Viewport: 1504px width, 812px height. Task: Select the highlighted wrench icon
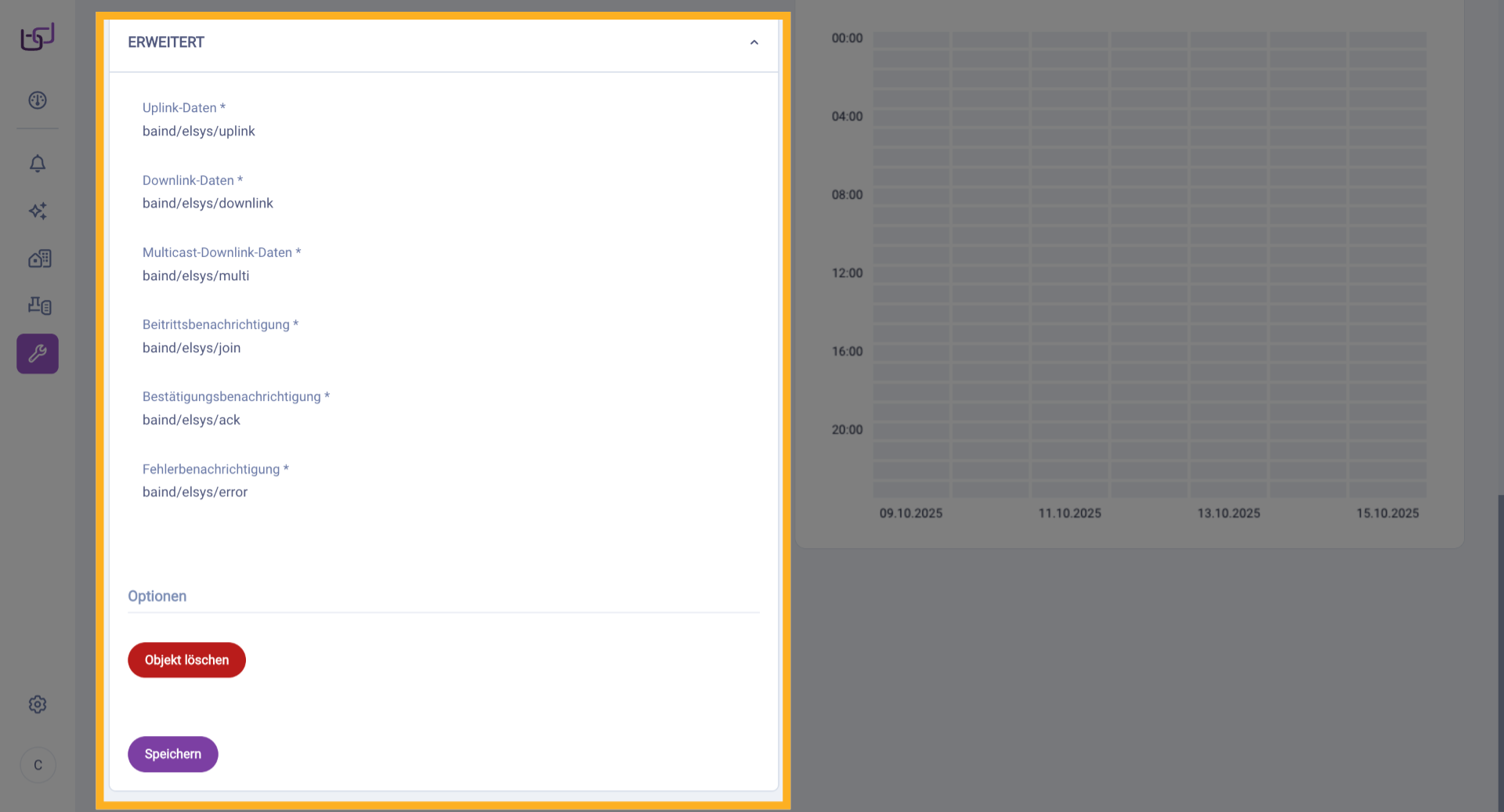pos(38,354)
